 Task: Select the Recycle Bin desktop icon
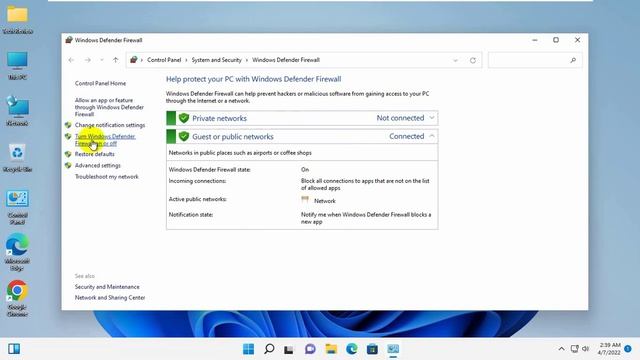[x=17, y=158]
